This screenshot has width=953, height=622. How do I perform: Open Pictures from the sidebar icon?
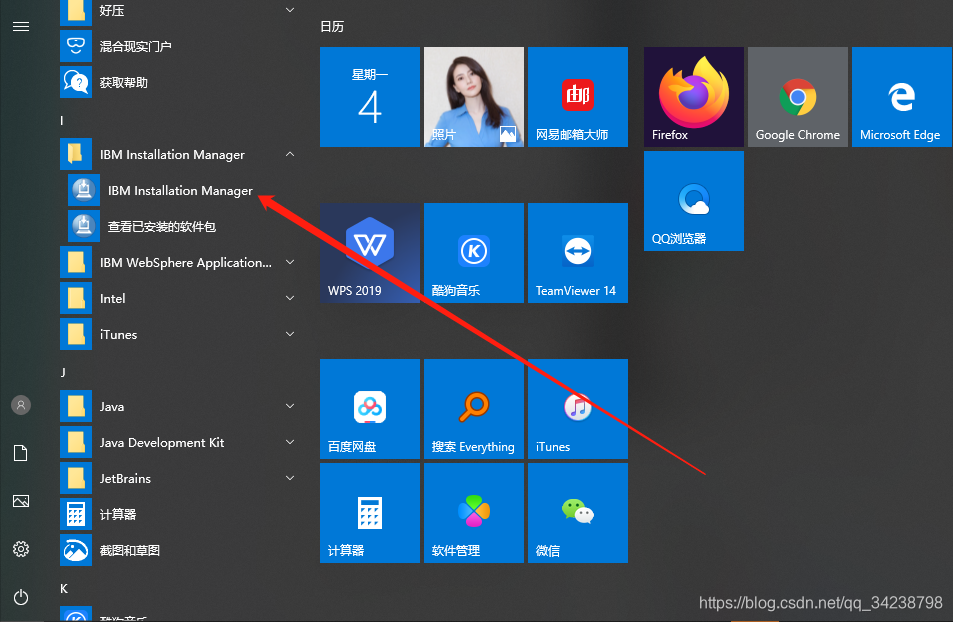pos(21,501)
